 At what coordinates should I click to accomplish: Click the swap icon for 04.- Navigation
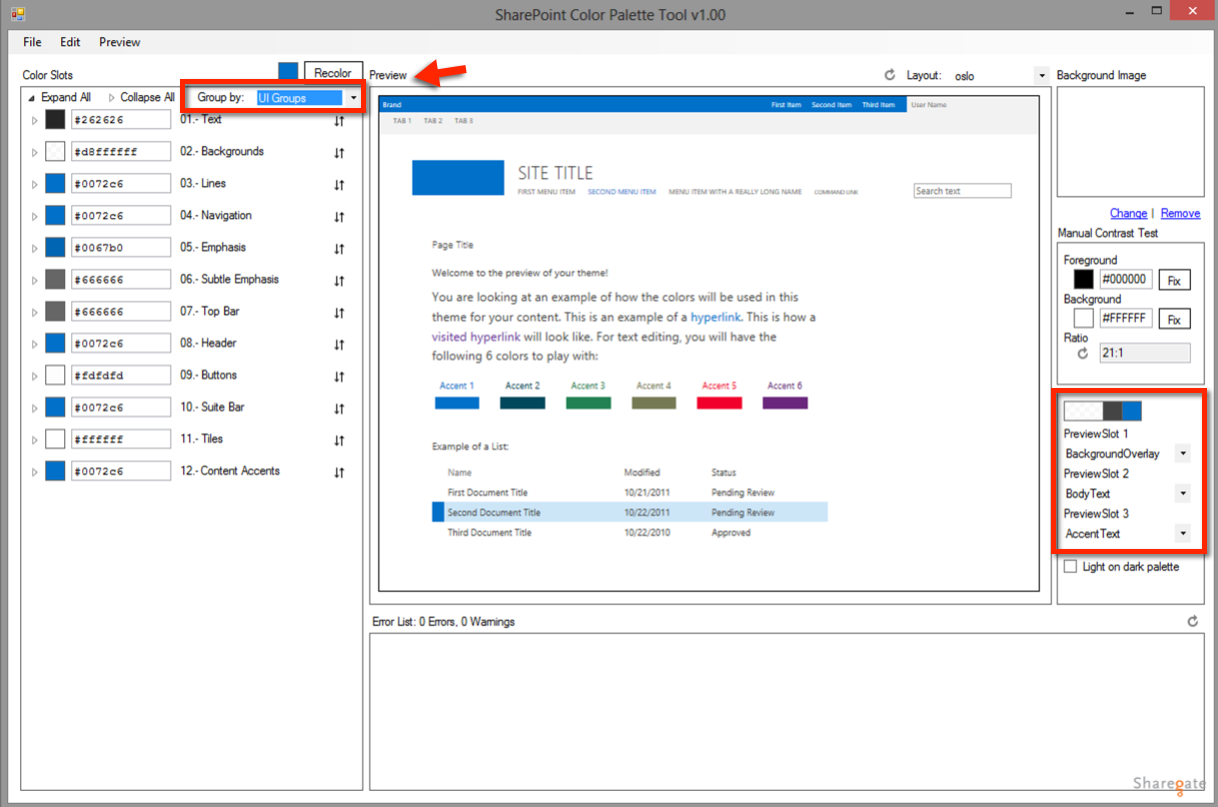coord(339,217)
